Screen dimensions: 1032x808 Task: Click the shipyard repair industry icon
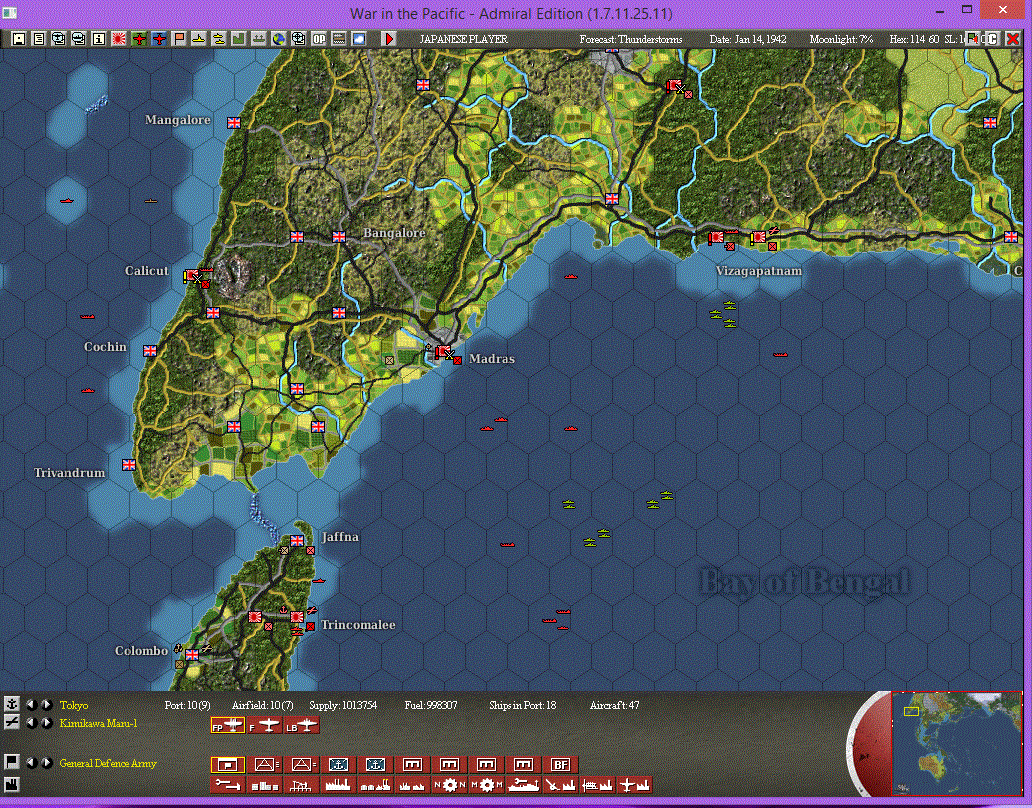(523, 785)
